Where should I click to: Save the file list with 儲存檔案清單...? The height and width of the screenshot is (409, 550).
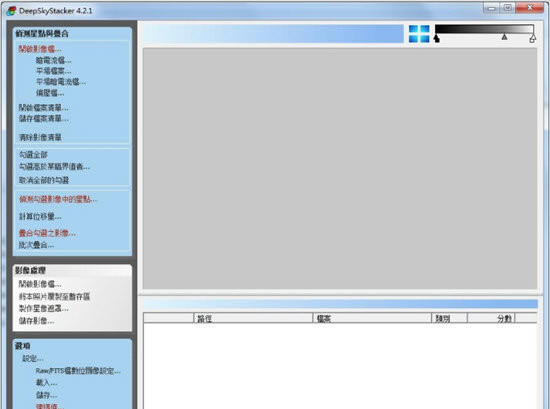coord(43,119)
